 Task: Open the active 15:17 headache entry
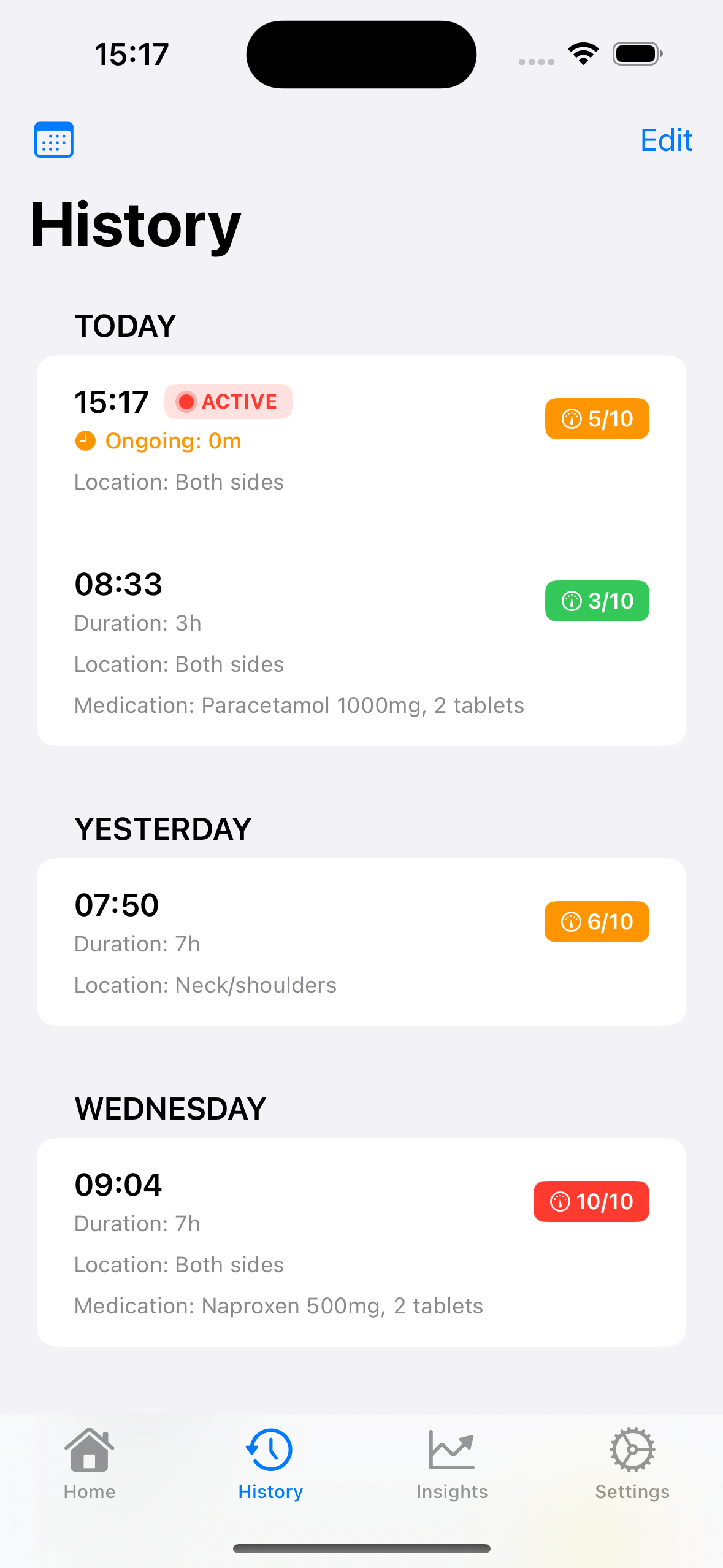click(361, 446)
